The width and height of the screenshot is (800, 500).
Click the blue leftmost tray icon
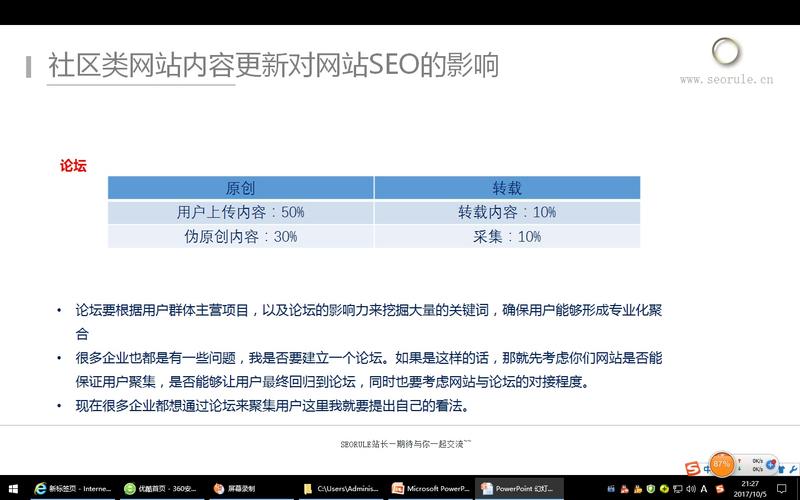(x=611, y=489)
